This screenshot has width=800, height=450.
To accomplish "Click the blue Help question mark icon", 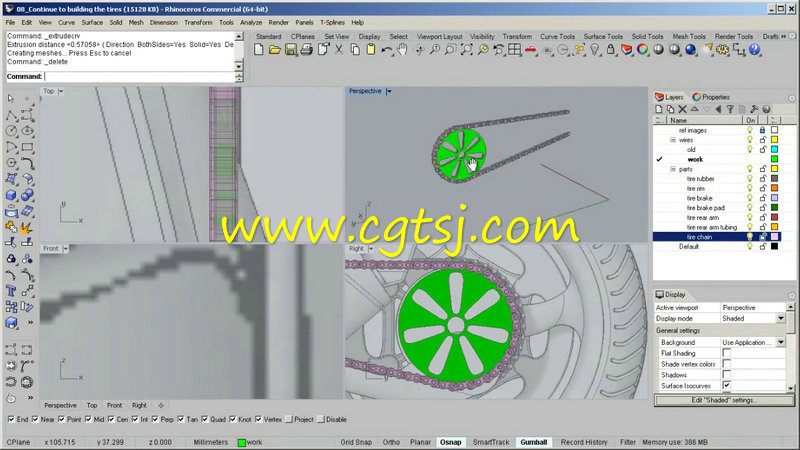I will [755, 49].
